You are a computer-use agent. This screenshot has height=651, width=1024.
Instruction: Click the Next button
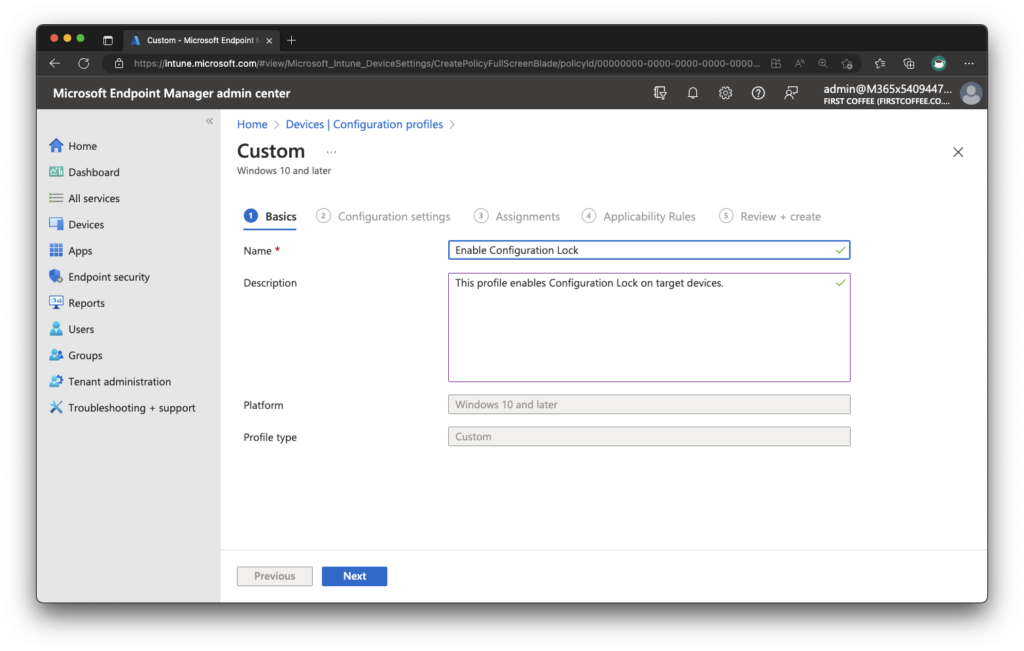click(x=355, y=576)
